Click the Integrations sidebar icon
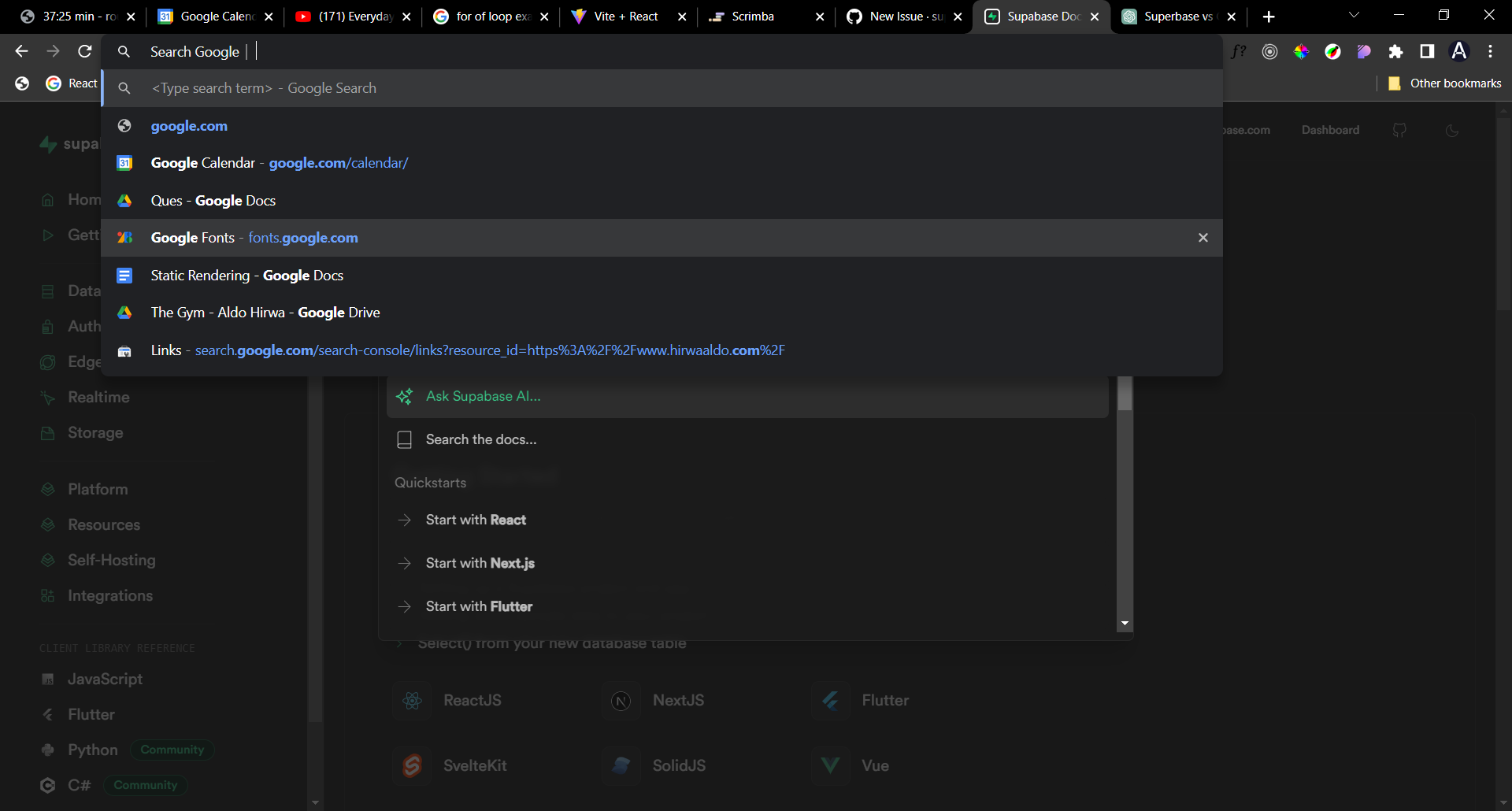The width and height of the screenshot is (1512, 811). point(48,595)
